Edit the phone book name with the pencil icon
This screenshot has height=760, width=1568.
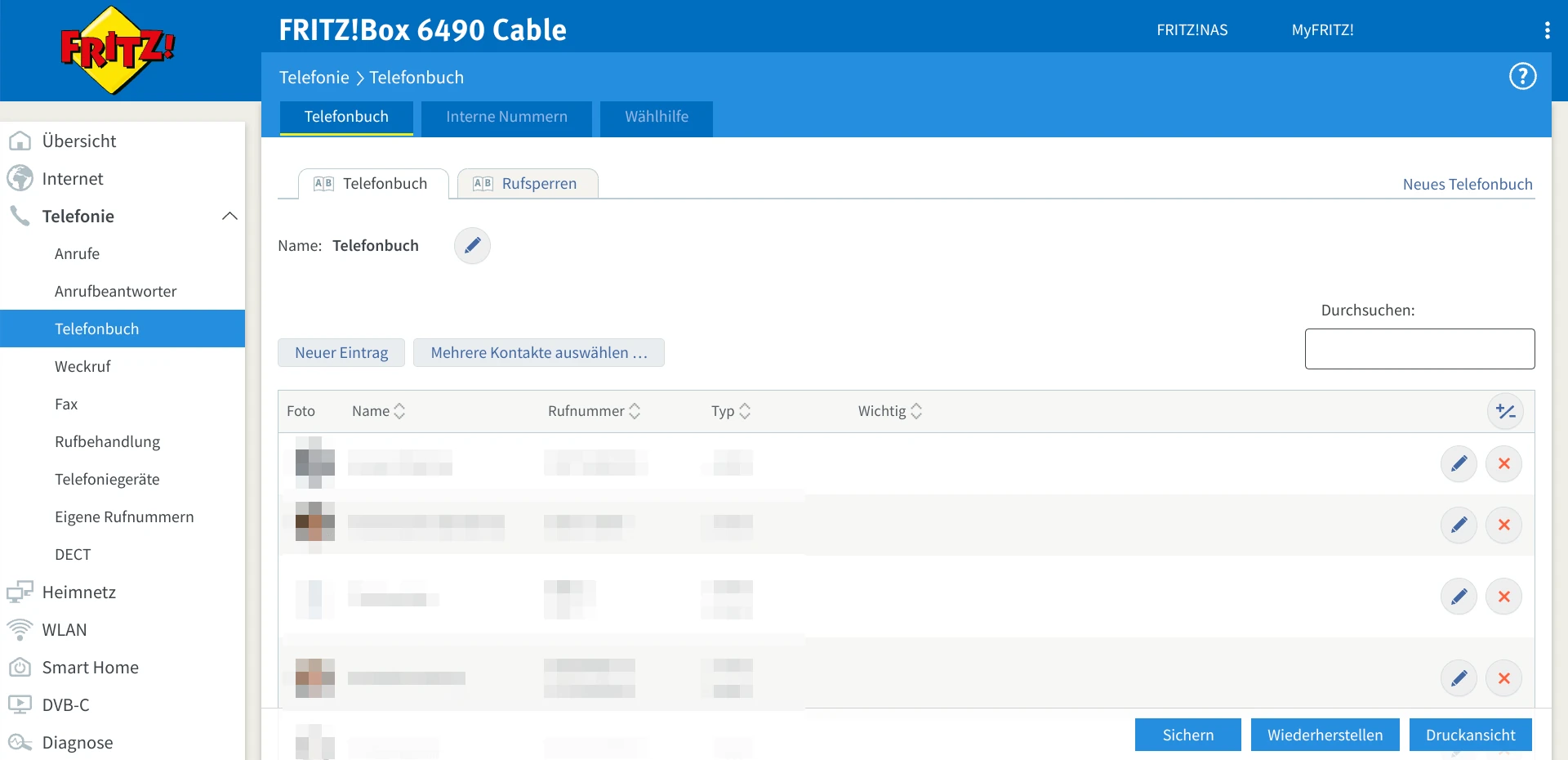[472, 245]
